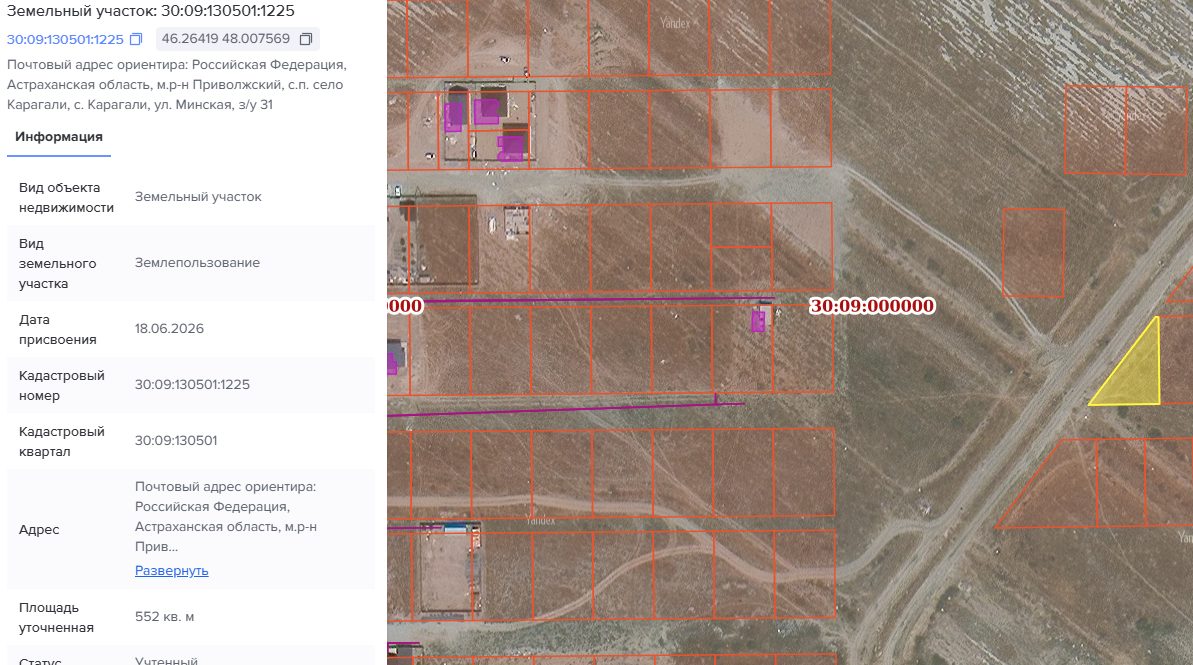Screen dimensions: 1193x665
Task: Click the assignment date value 18.06.2026
Action: tap(169, 329)
